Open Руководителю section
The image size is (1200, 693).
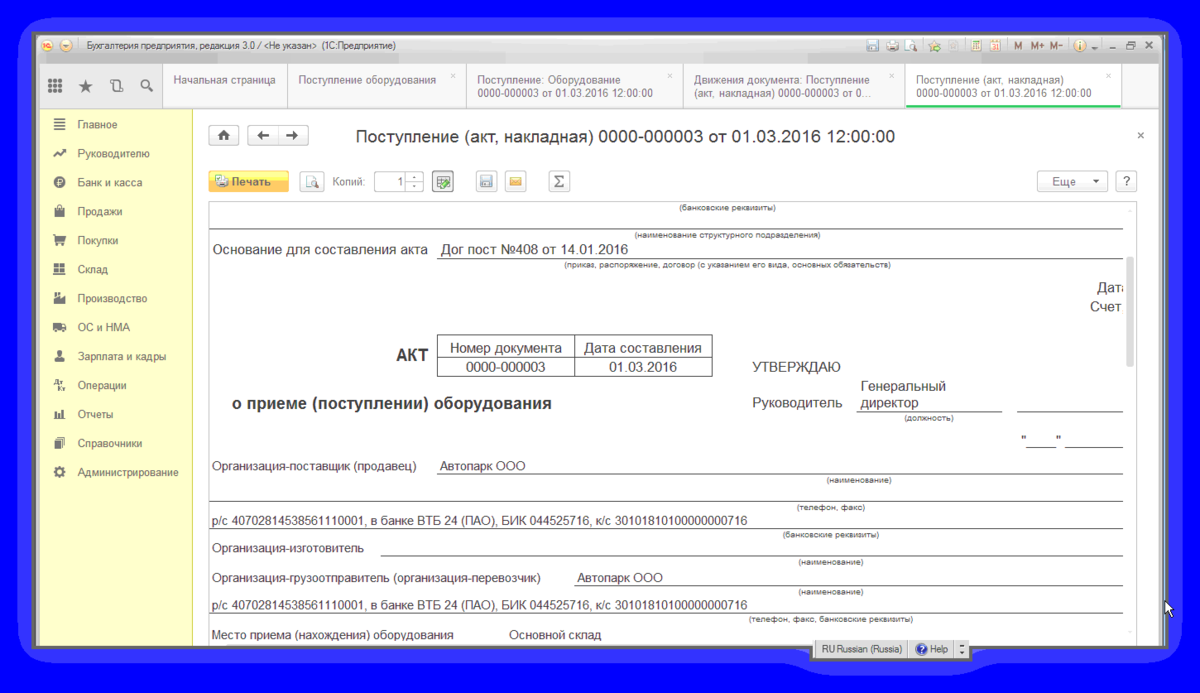[114, 154]
